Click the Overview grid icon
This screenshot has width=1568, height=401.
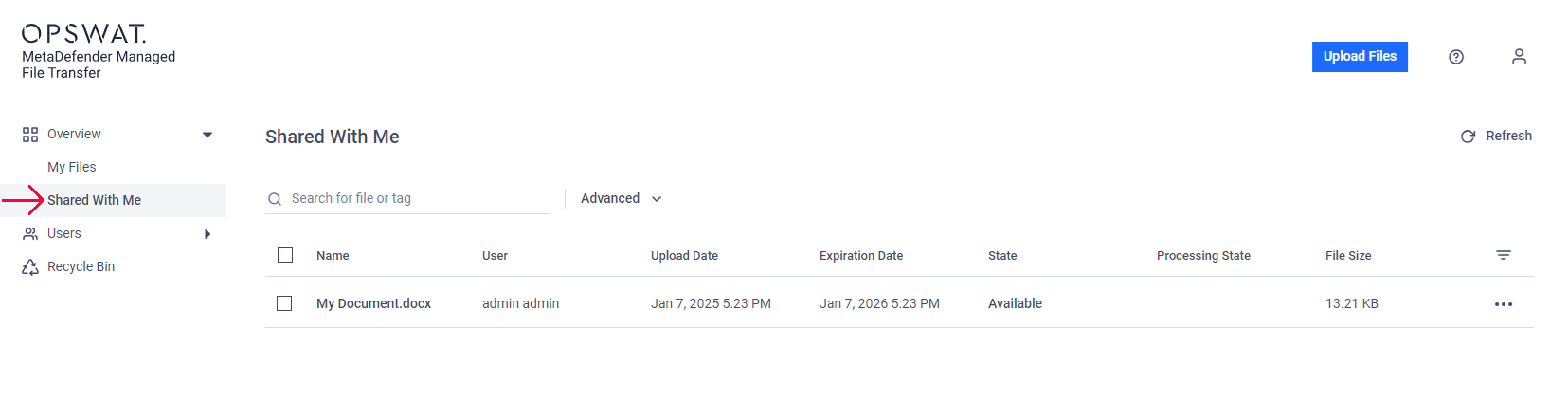(30, 135)
